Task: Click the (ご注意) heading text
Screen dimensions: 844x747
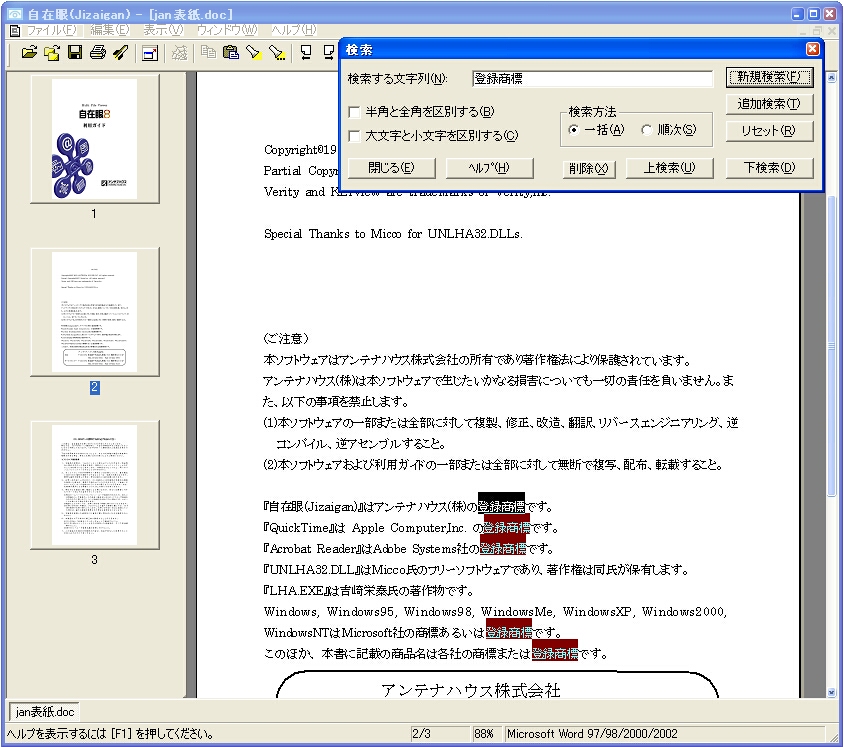Action: 286,339
